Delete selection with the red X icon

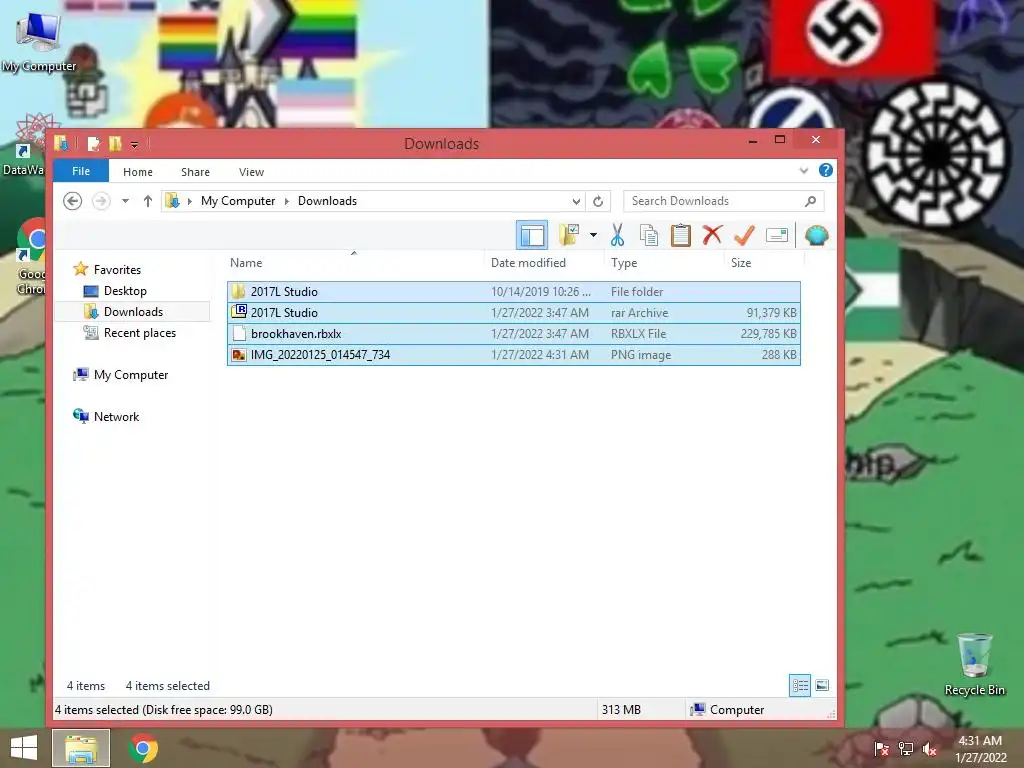coord(712,235)
